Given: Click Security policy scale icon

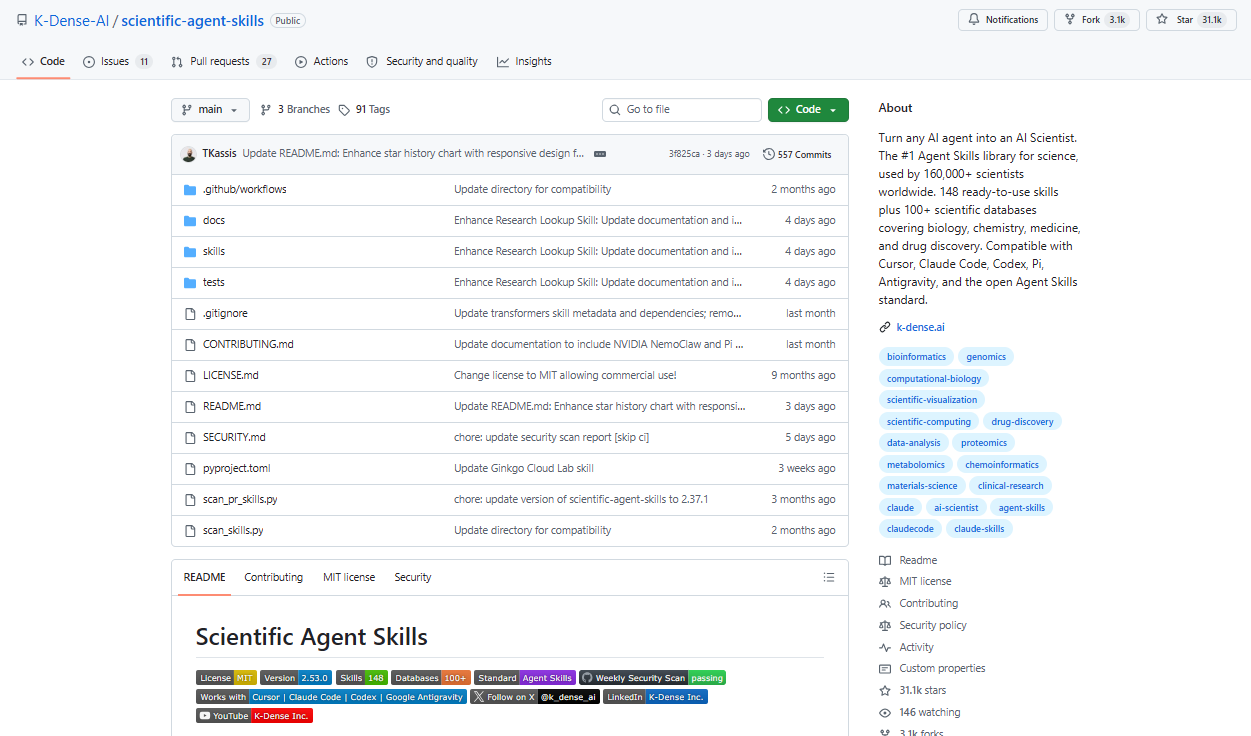Looking at the screenshot, I should [x=885, y=625].
